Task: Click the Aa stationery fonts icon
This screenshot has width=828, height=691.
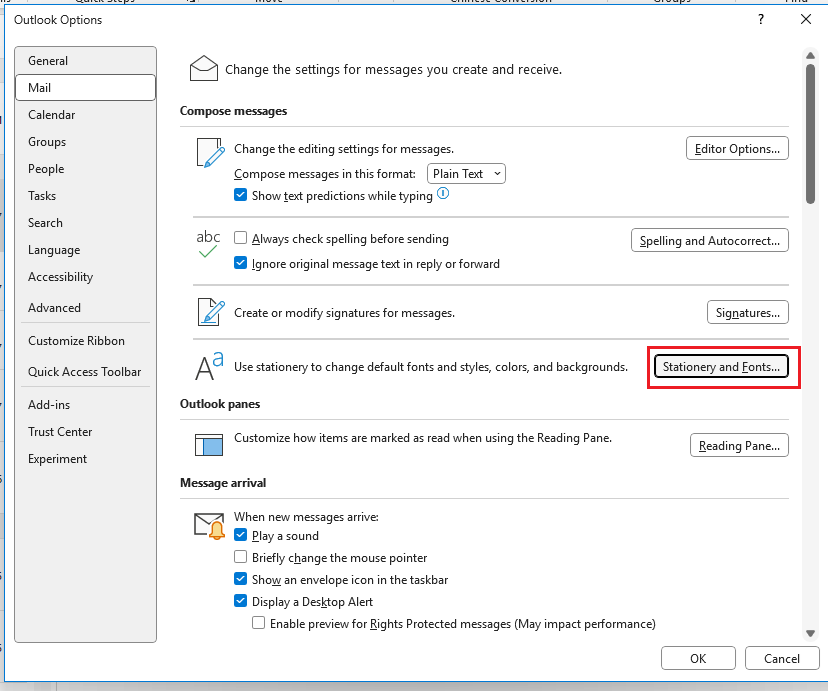Action: coord(209,366)
